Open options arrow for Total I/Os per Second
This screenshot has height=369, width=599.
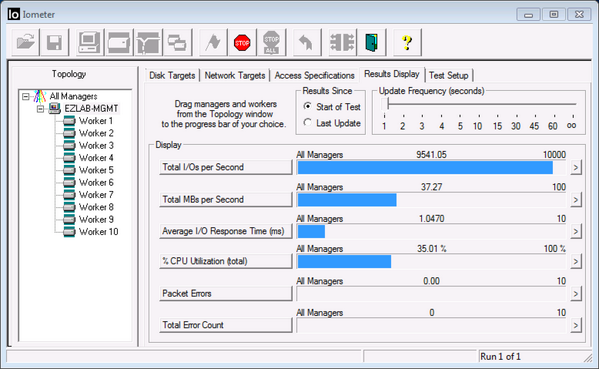[576, 167]
